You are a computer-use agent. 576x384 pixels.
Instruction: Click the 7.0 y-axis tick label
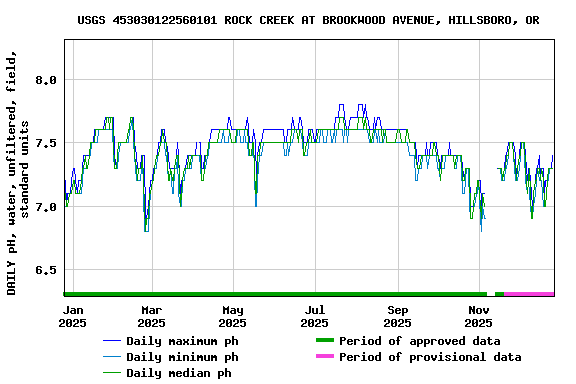(x=46, y=207)
